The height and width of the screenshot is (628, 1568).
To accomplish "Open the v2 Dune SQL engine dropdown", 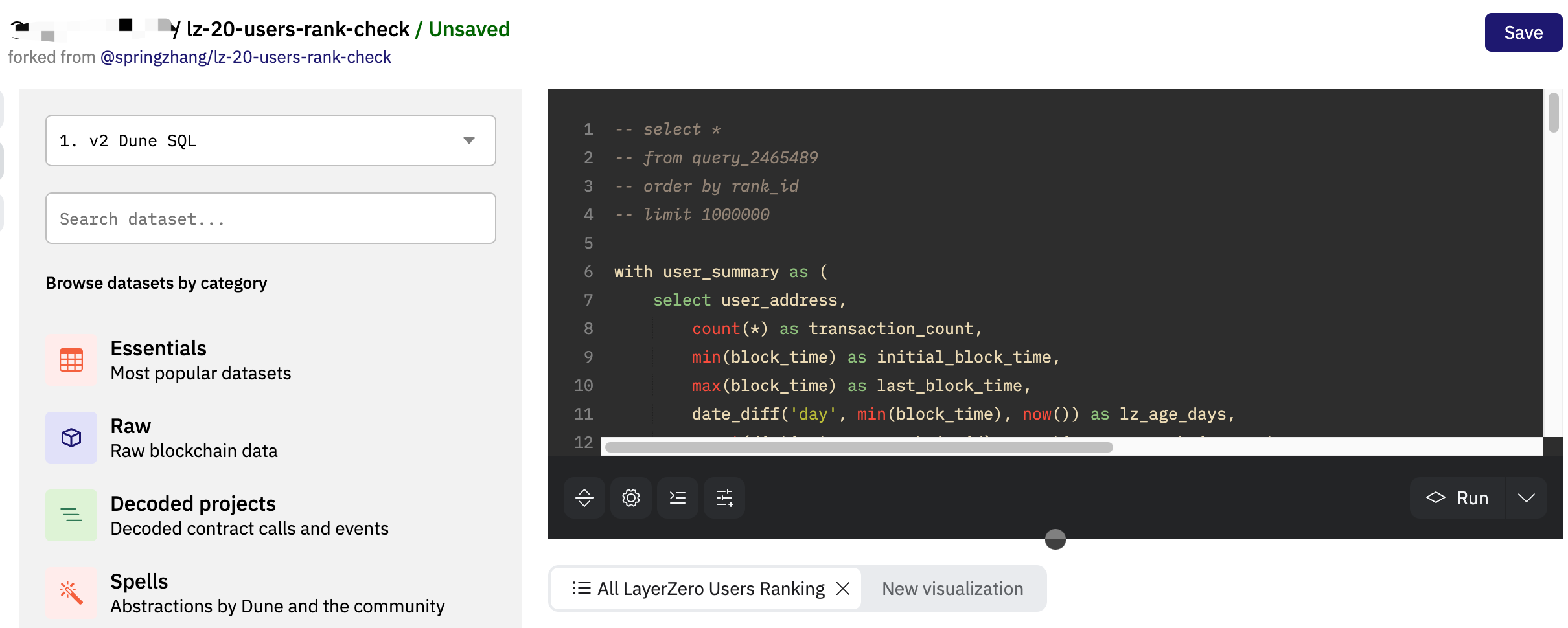I will (270, 140).
